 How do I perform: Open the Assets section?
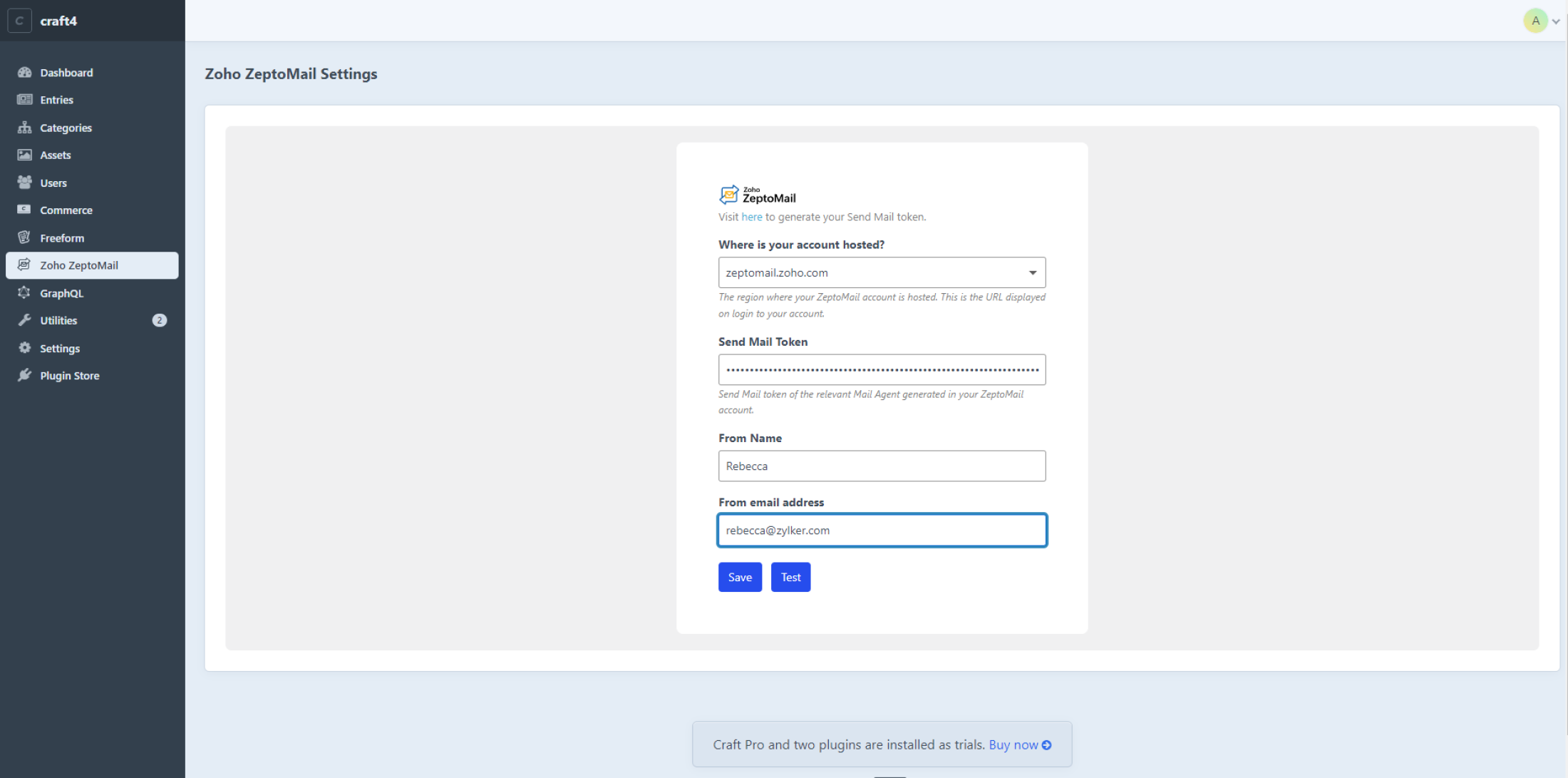92,155
